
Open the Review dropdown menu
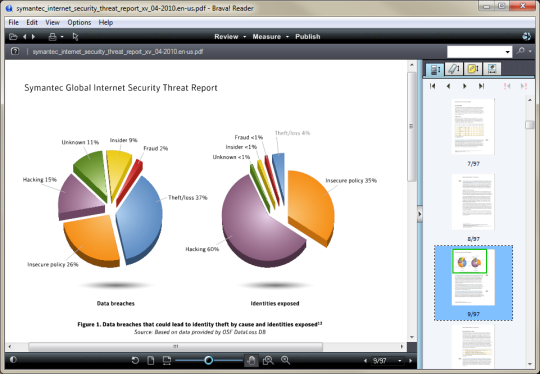(x=230, y=37)
